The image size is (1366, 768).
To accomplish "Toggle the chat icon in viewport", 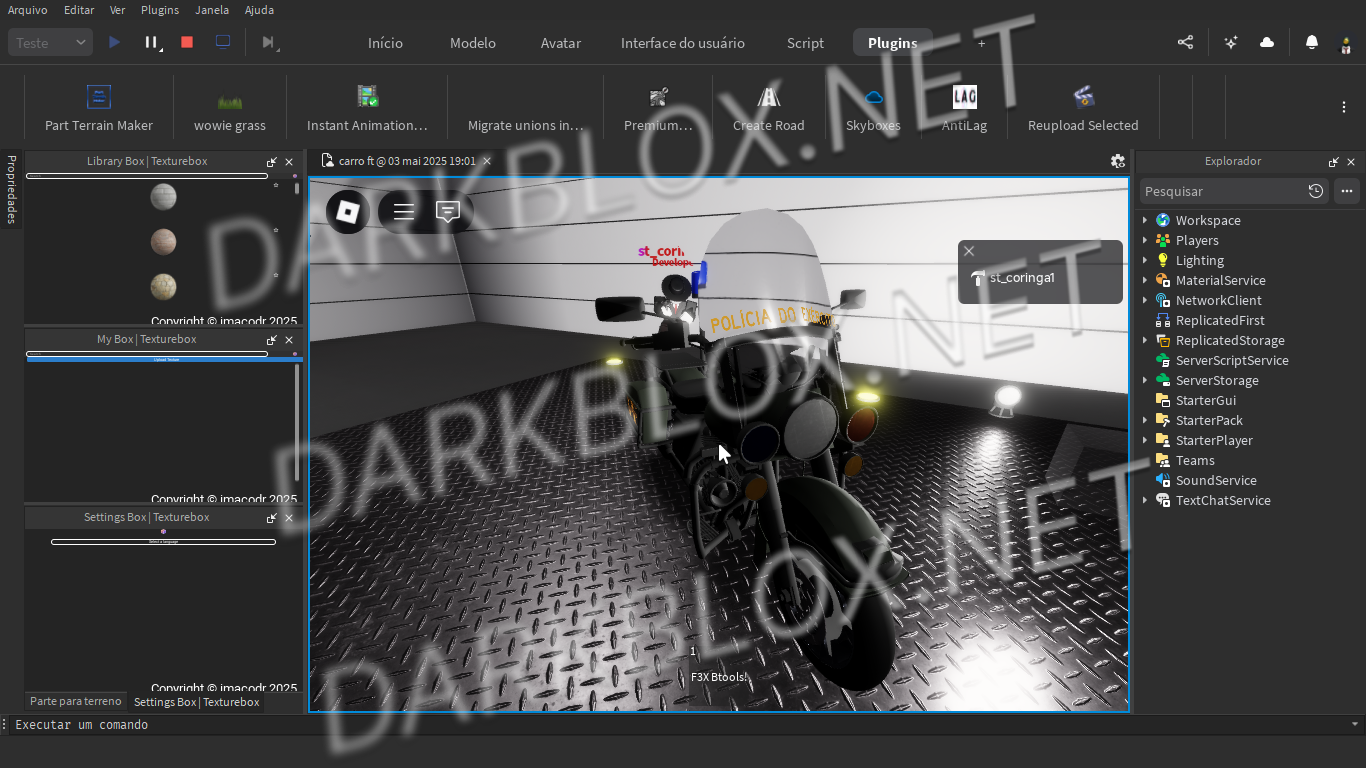I will click(448, 211).
